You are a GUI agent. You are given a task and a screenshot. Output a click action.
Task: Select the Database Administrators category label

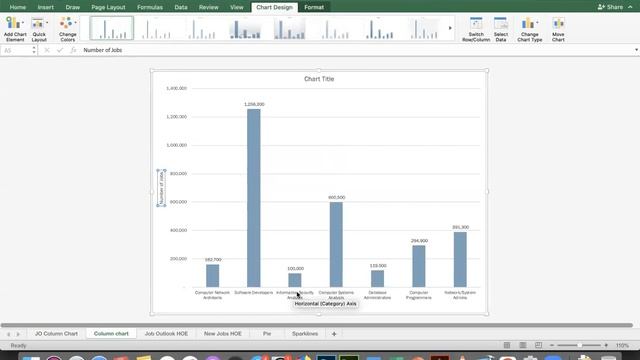click(377, 295)
